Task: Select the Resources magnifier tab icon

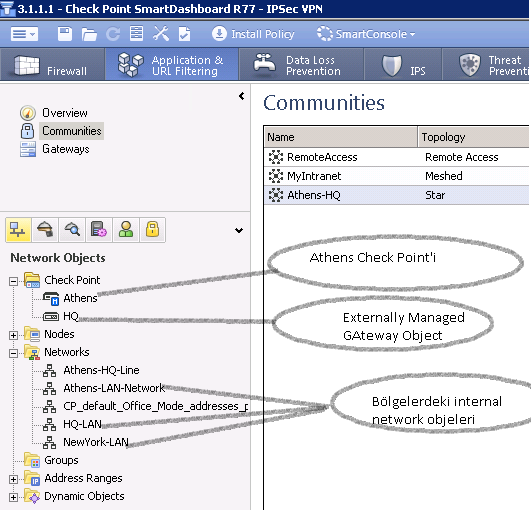Action: pyautogui.click(x=72, y=230)
